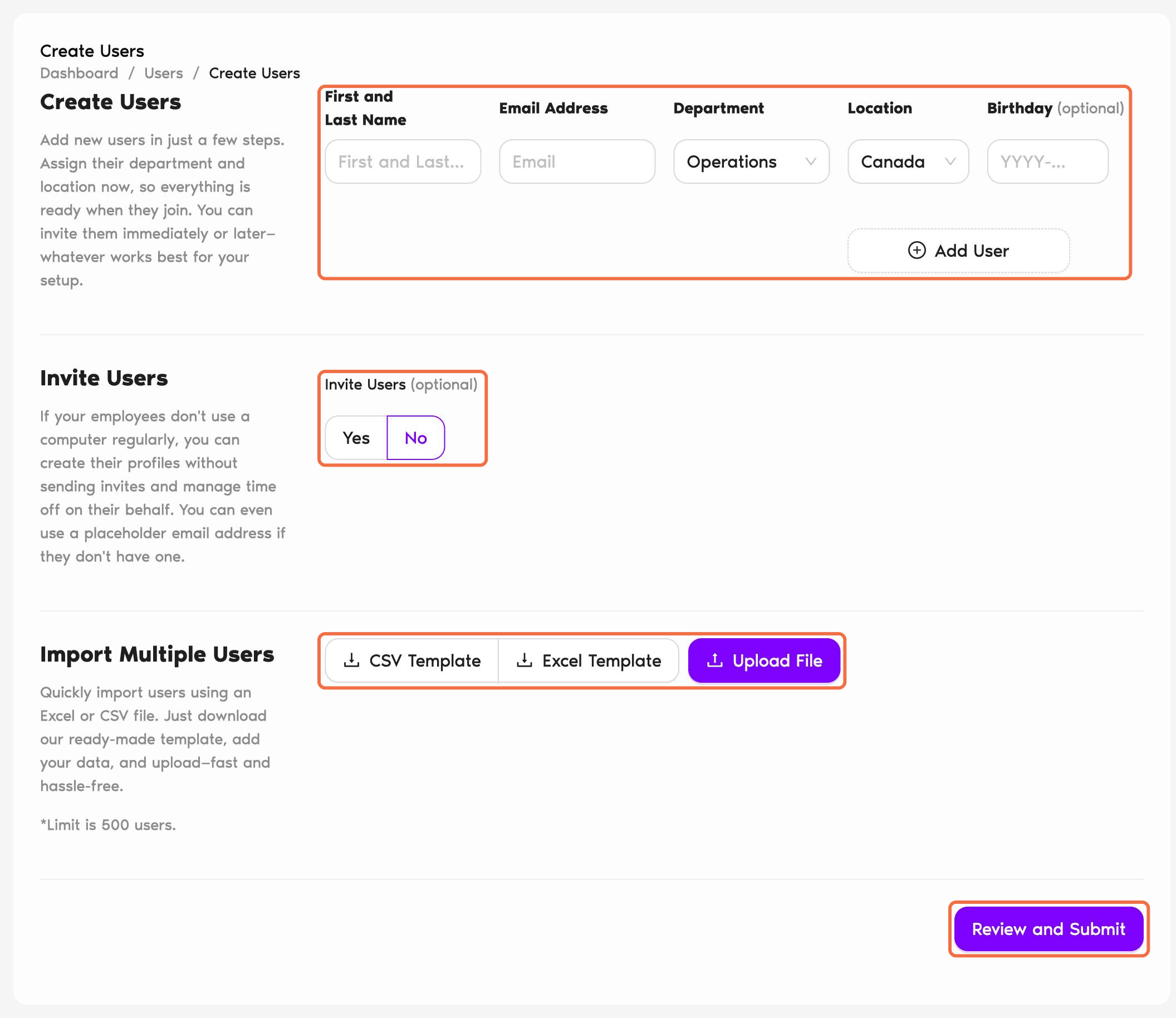The width and height of the screenshot is (1176, 1018).
Task: Click the Email Address column label
Action: point(553,108)
